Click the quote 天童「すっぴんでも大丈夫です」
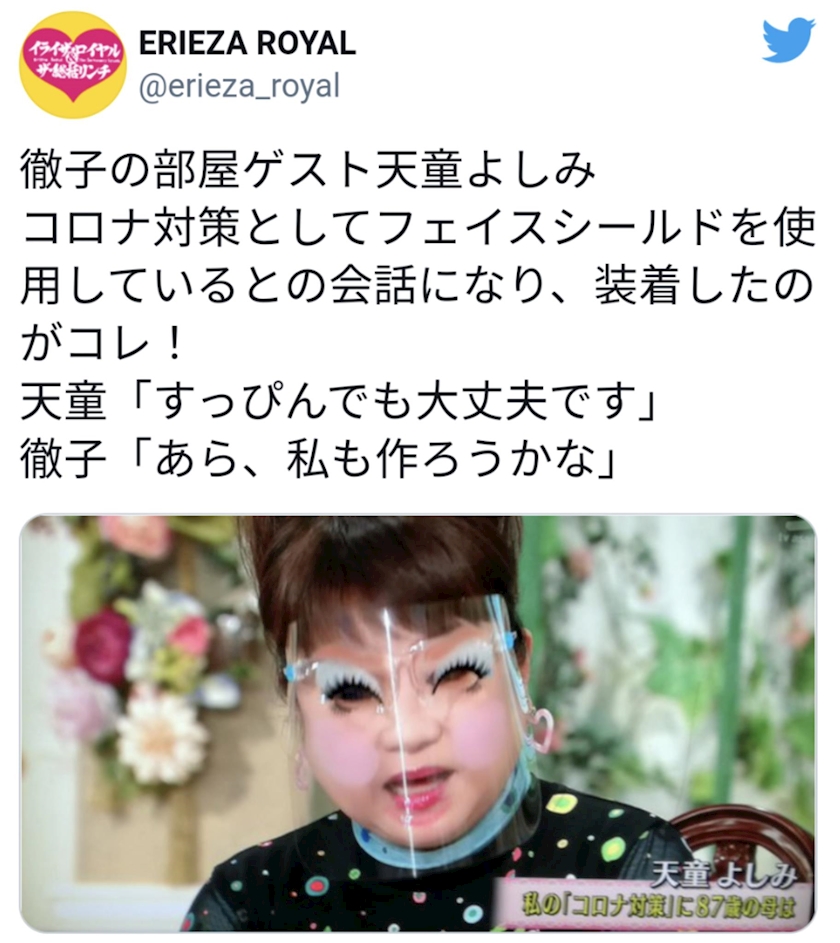Image resolution: width=840 pixels, height=943 pixels. 339,402
